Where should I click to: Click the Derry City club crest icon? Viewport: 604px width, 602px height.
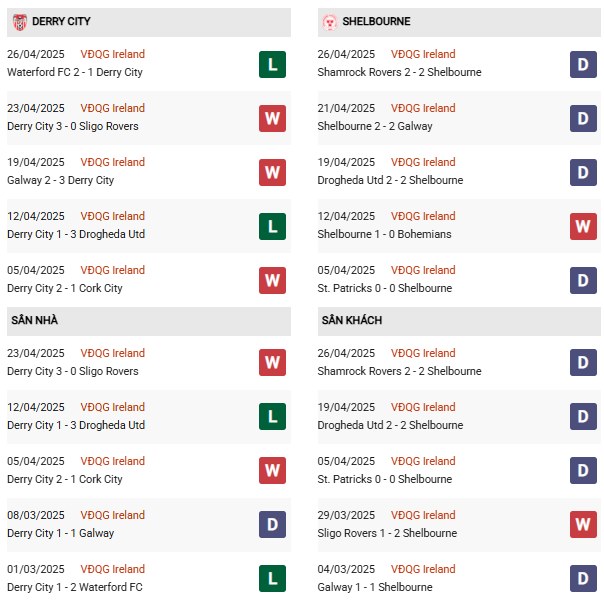20,22
